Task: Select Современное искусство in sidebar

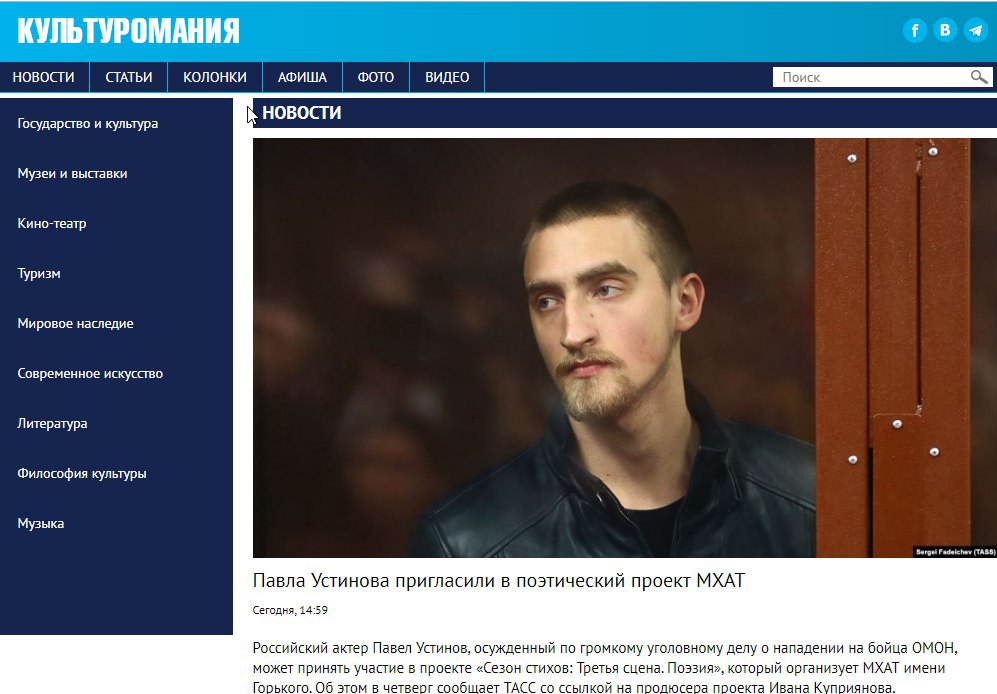Action: [90, 373]
